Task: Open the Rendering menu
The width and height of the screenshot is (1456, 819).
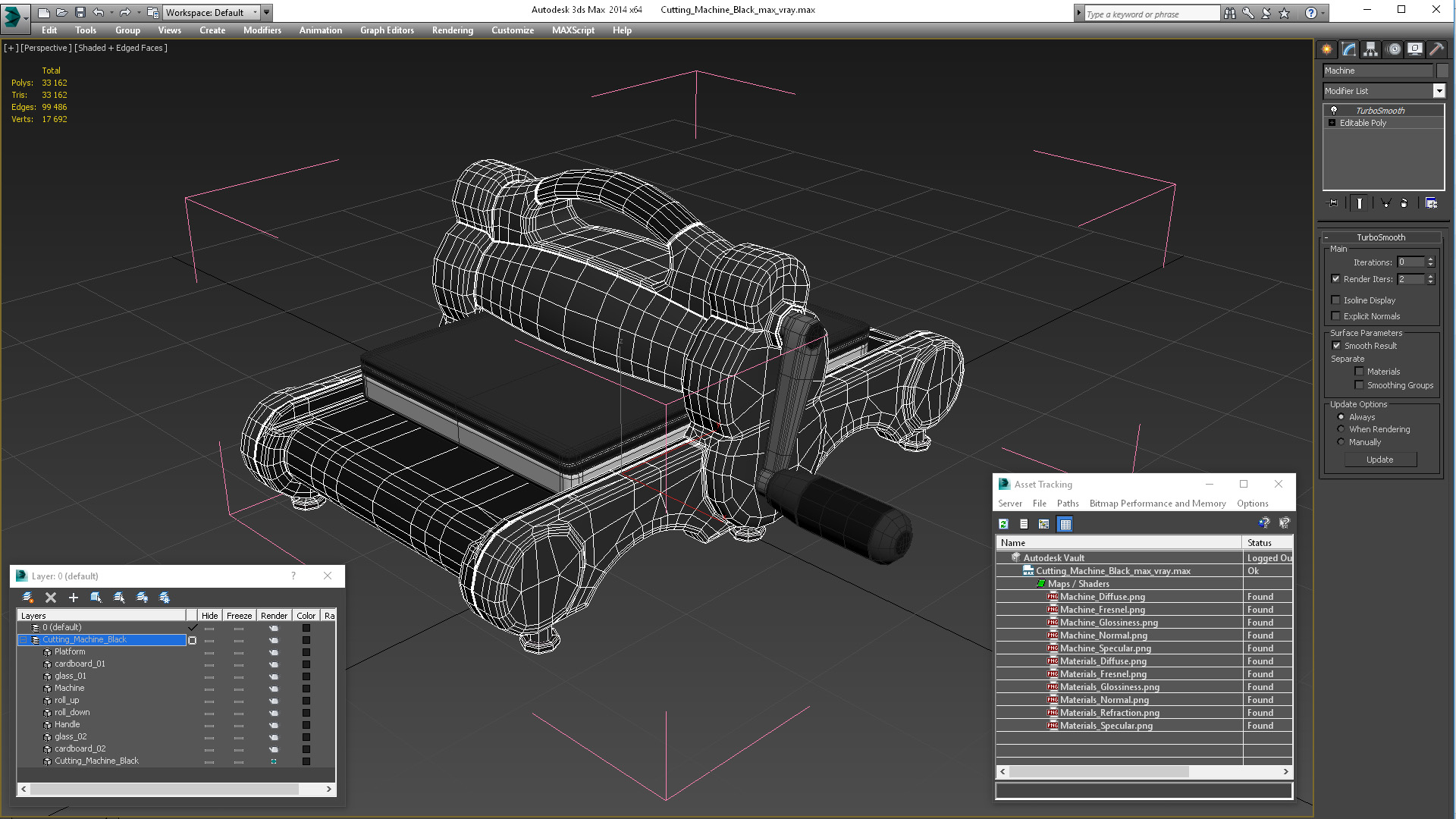Action: pos(452,30)
